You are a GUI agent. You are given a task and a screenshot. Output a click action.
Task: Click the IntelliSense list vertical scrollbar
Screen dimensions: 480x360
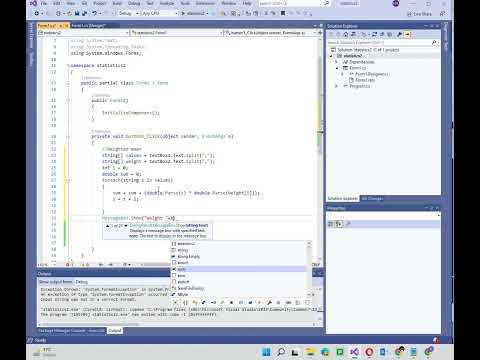309,269
